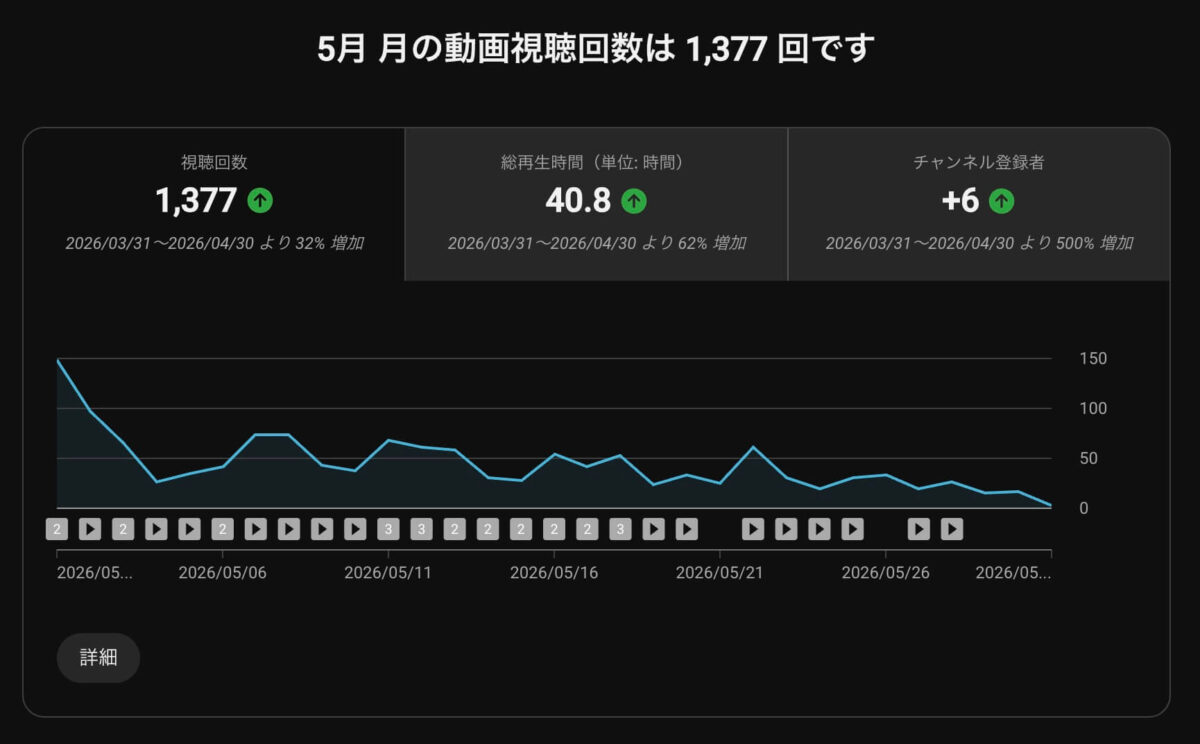The width and height of the screenshot is (1200, 744).
Task: Open 2-video marker above the 2026/05/16 tick
Action: click(x=554, y=529)
